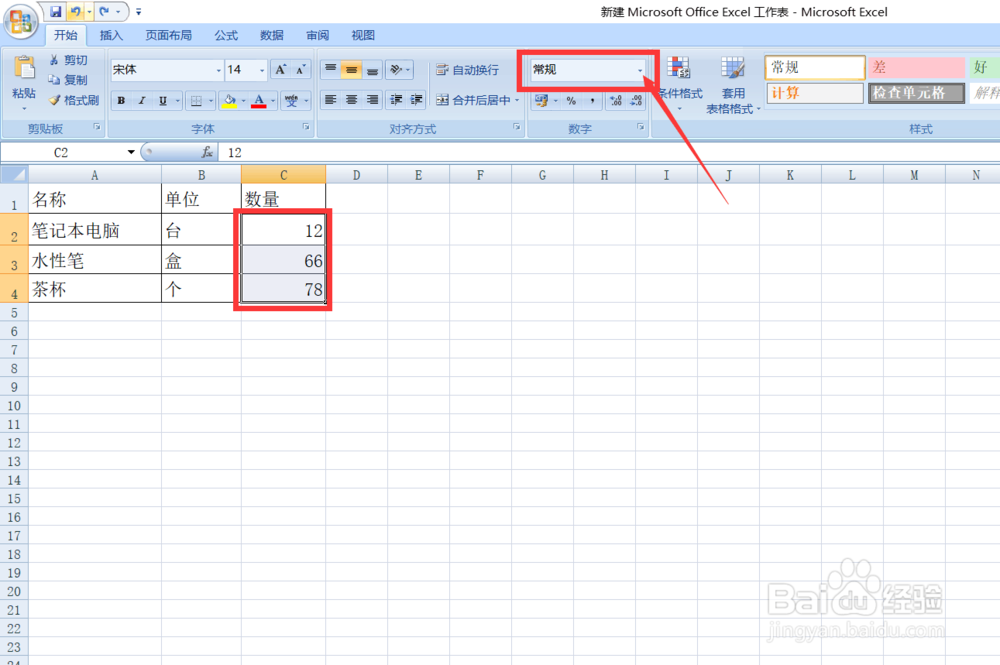Open the Customize Quick Access Toolbar arrow
The width and height of the screenshot is (1000, 665).
pos(138,12)
